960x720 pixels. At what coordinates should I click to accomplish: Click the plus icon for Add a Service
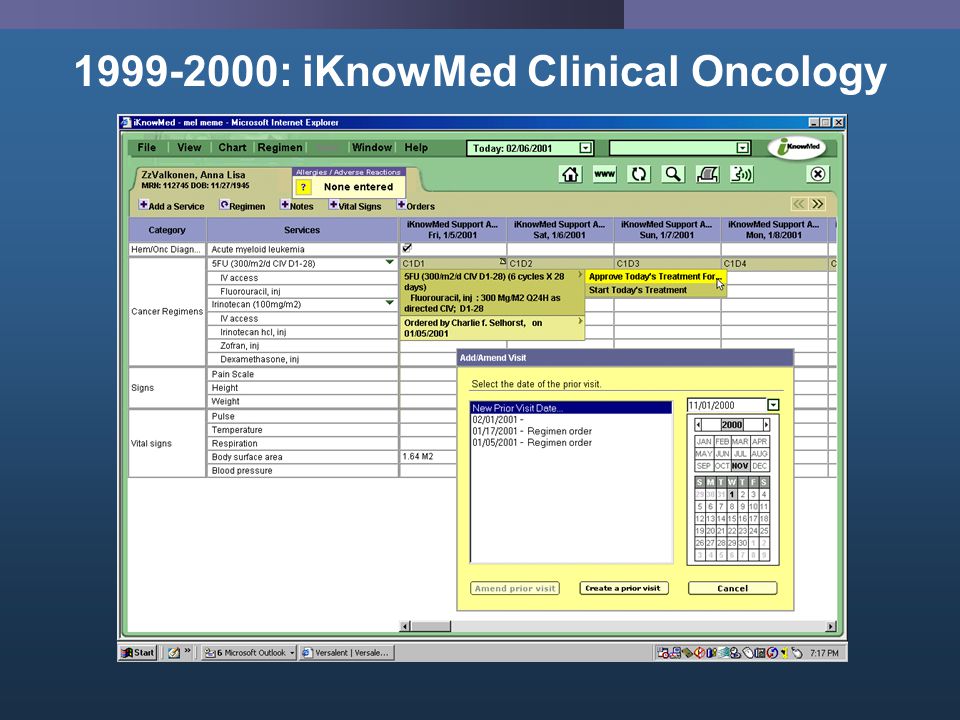(x=143, y=204)
